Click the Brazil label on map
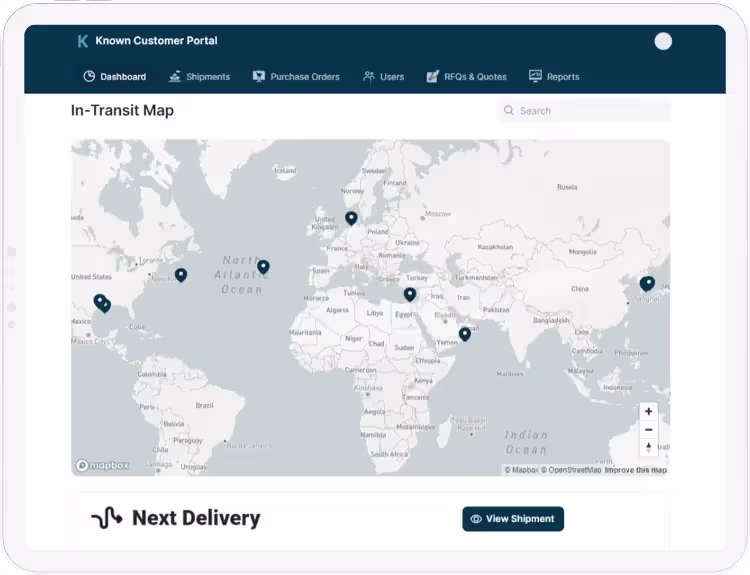750x575 pixels. [x=204, y=405]
